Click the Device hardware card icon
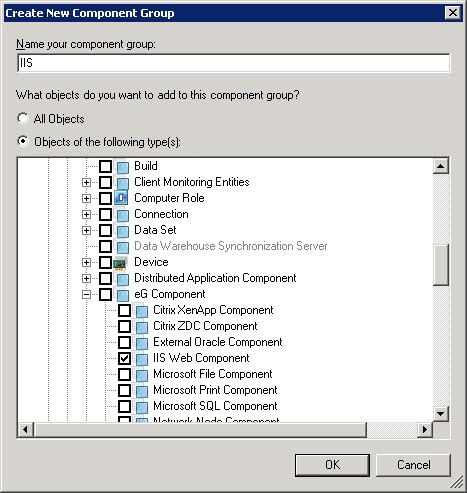 (120, 262)
